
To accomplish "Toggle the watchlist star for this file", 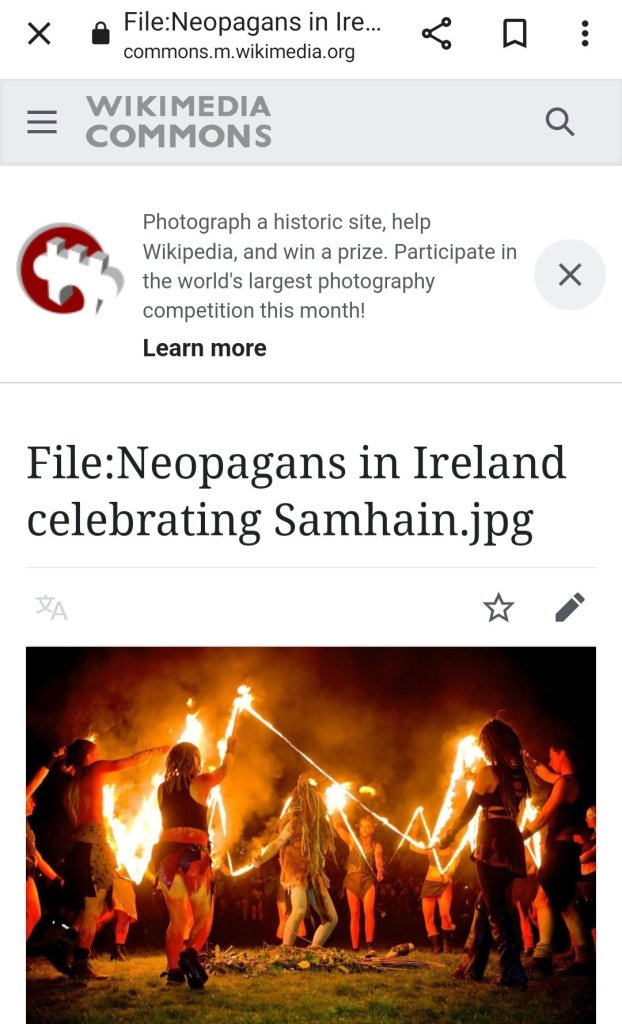I will click(x=499, y=607).
